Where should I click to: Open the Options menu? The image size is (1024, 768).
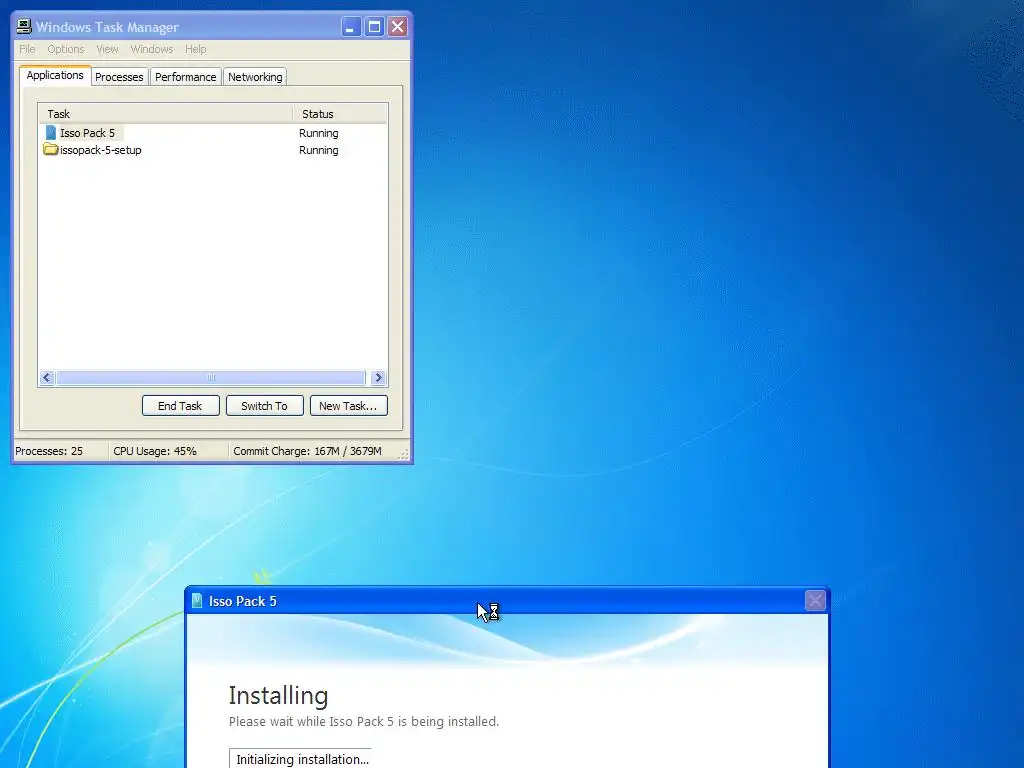[66, 49]
